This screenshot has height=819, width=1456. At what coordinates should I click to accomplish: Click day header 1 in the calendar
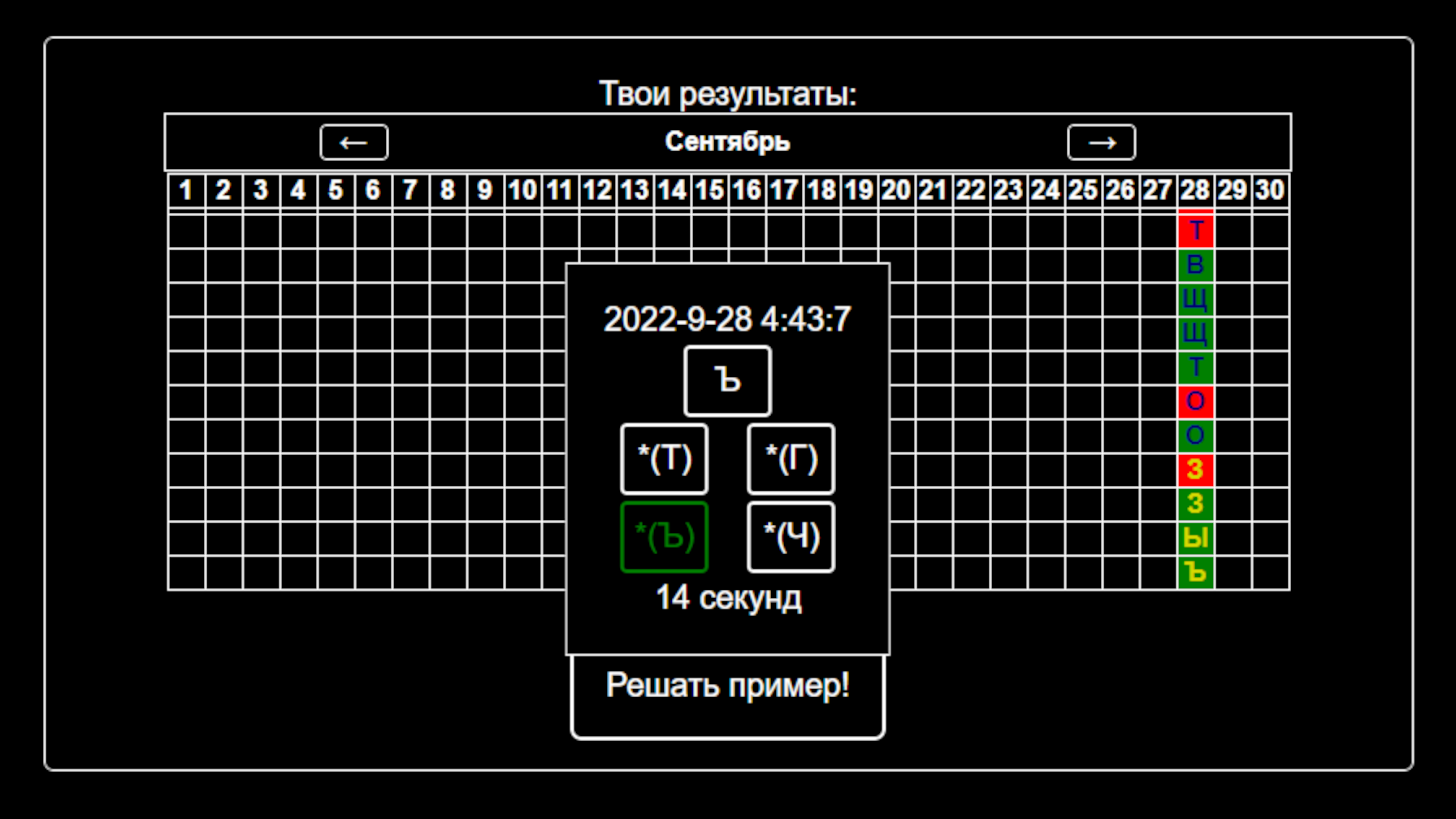(x=185, y=190)
